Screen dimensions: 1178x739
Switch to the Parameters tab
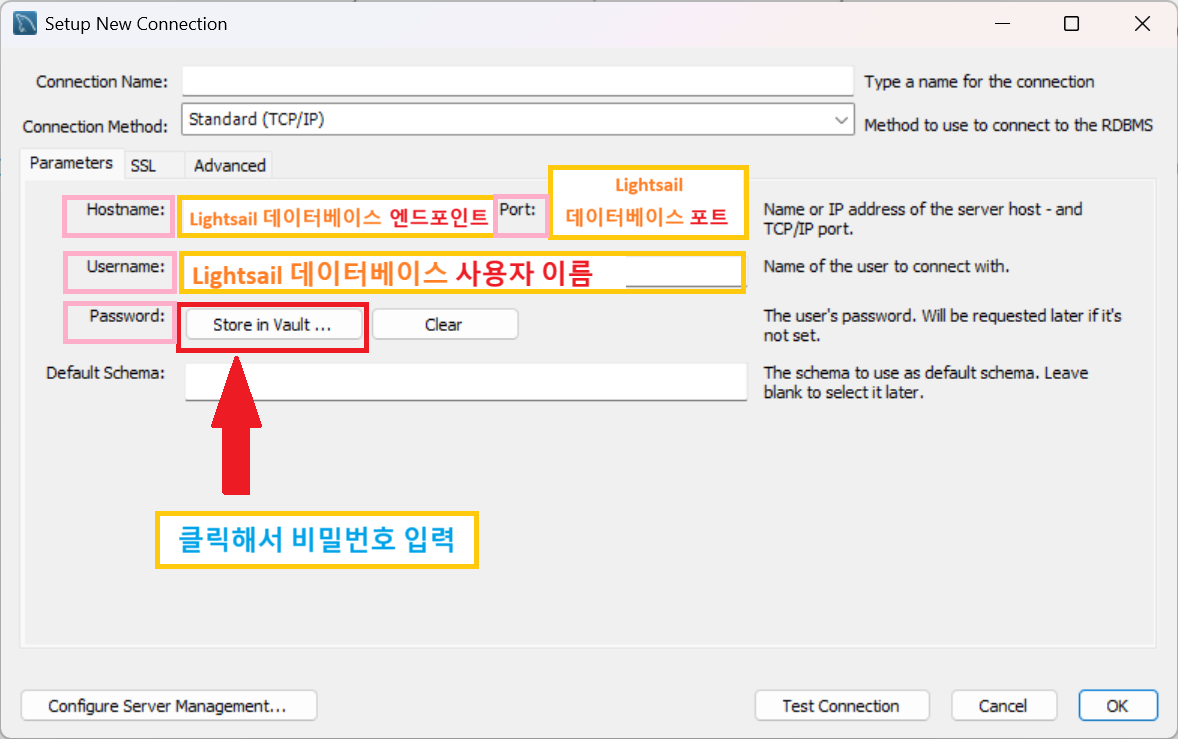[71, 163]
